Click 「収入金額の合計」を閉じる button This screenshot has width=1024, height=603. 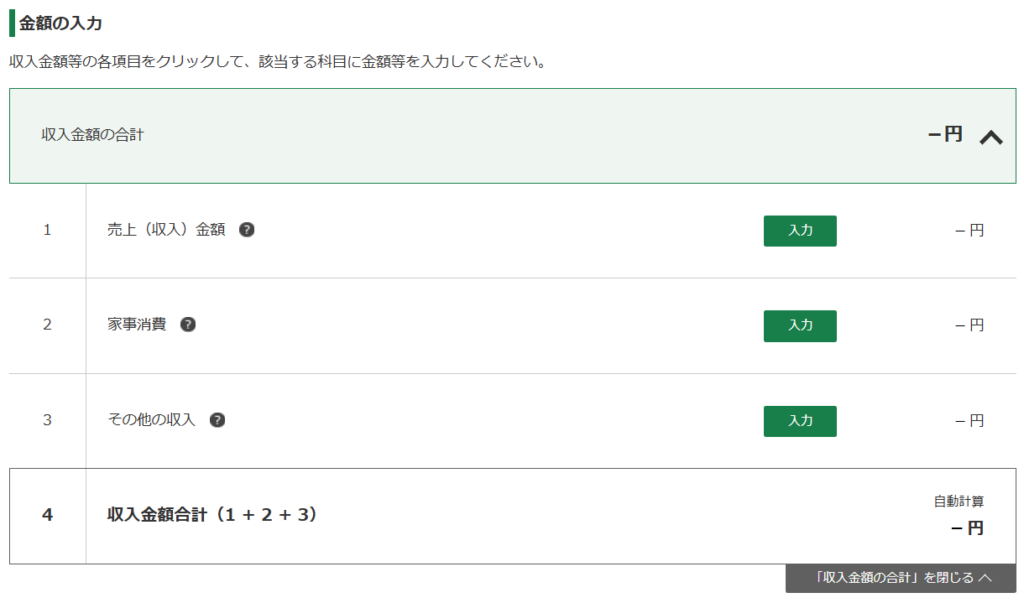901,578
